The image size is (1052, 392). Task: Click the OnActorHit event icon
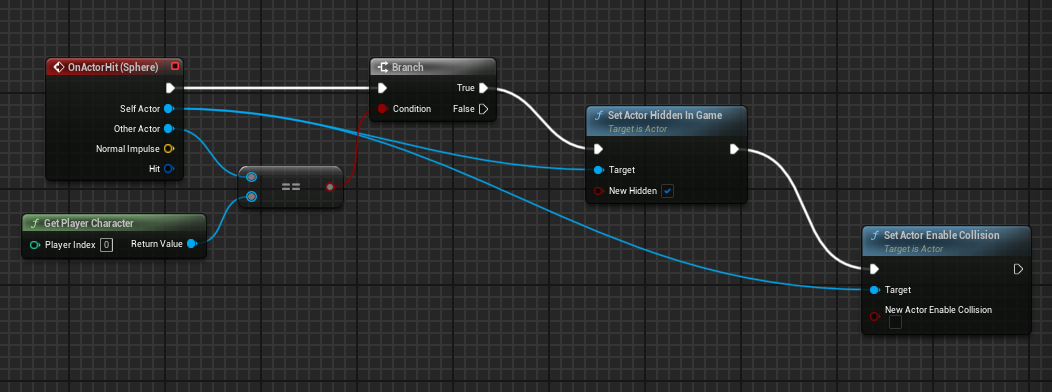[x=58, y=66]
